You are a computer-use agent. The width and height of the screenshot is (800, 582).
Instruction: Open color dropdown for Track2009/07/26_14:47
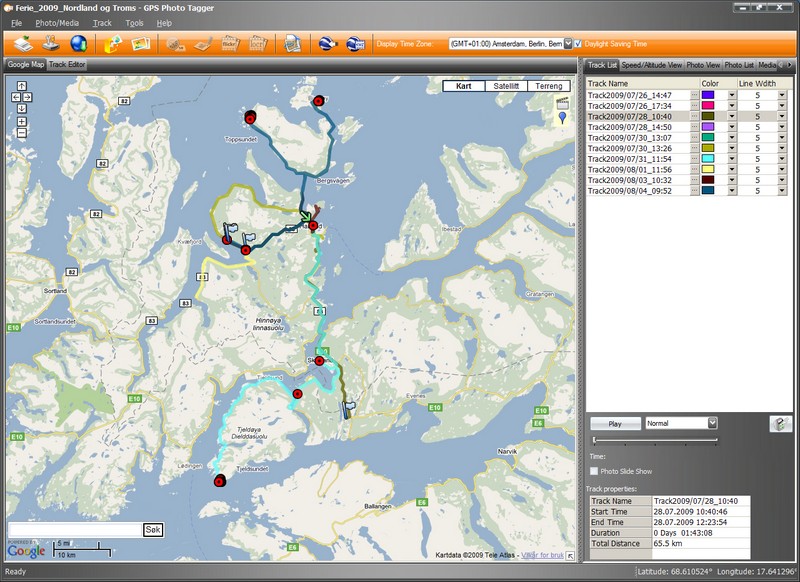click(731, 94)
